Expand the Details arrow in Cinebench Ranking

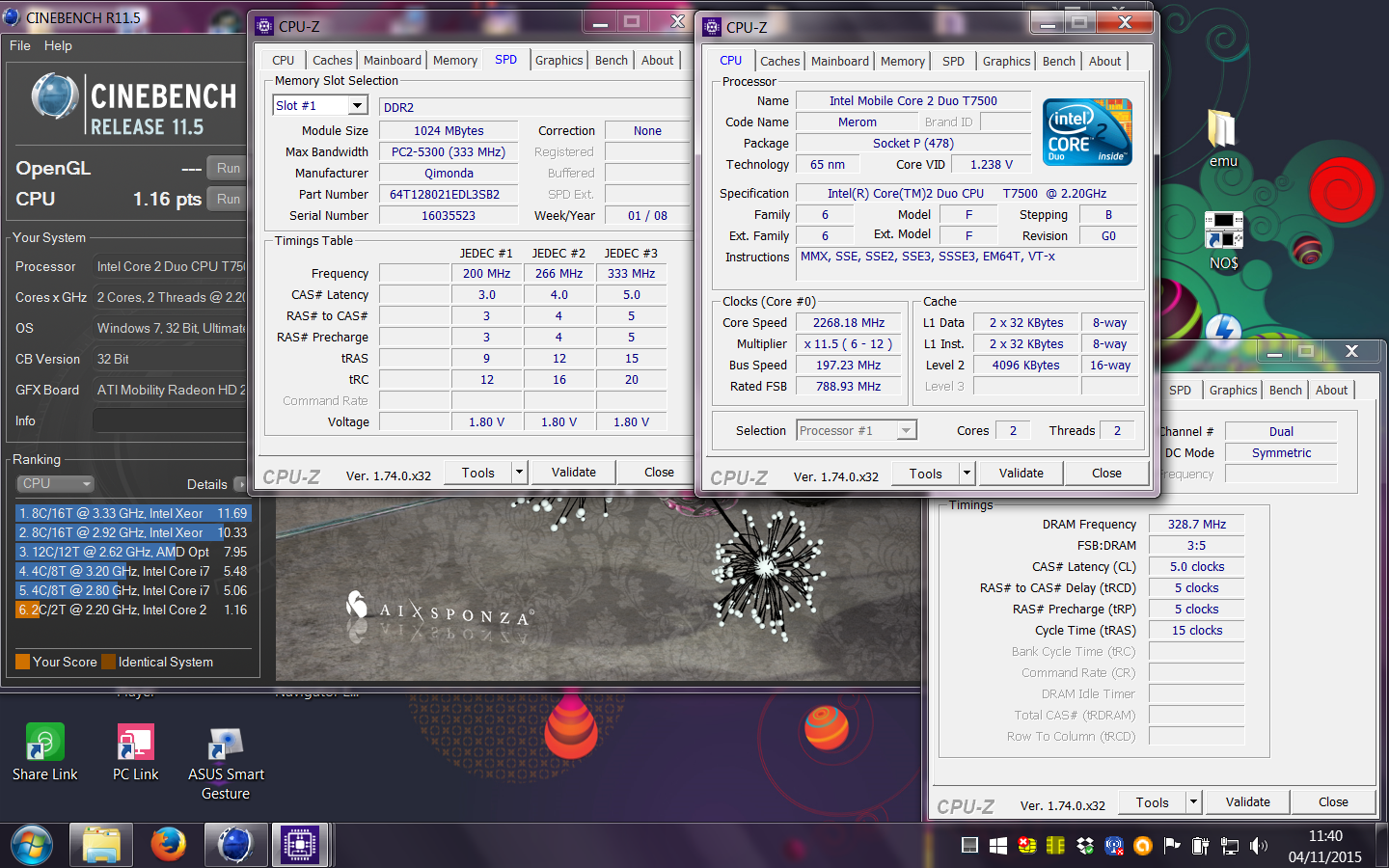240,484
